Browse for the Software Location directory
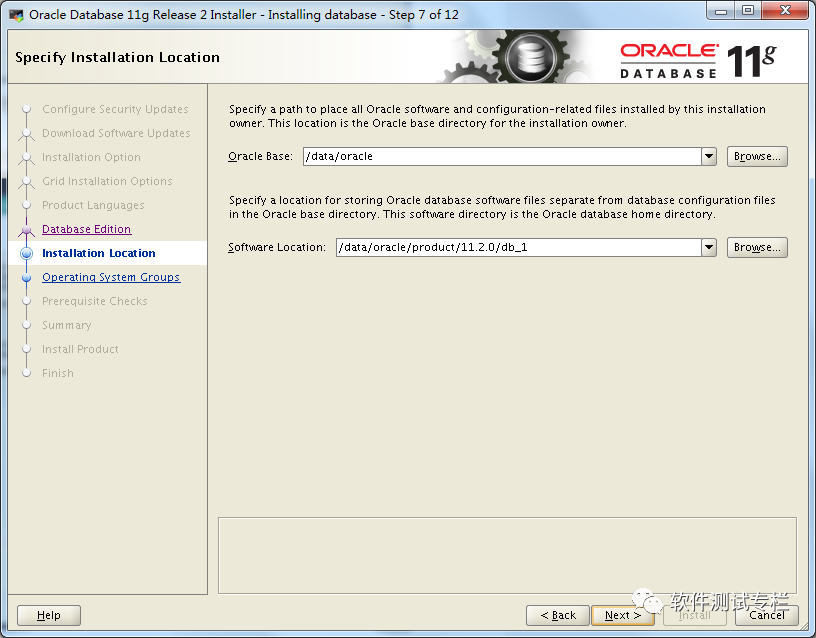 [x=757, y=248]
